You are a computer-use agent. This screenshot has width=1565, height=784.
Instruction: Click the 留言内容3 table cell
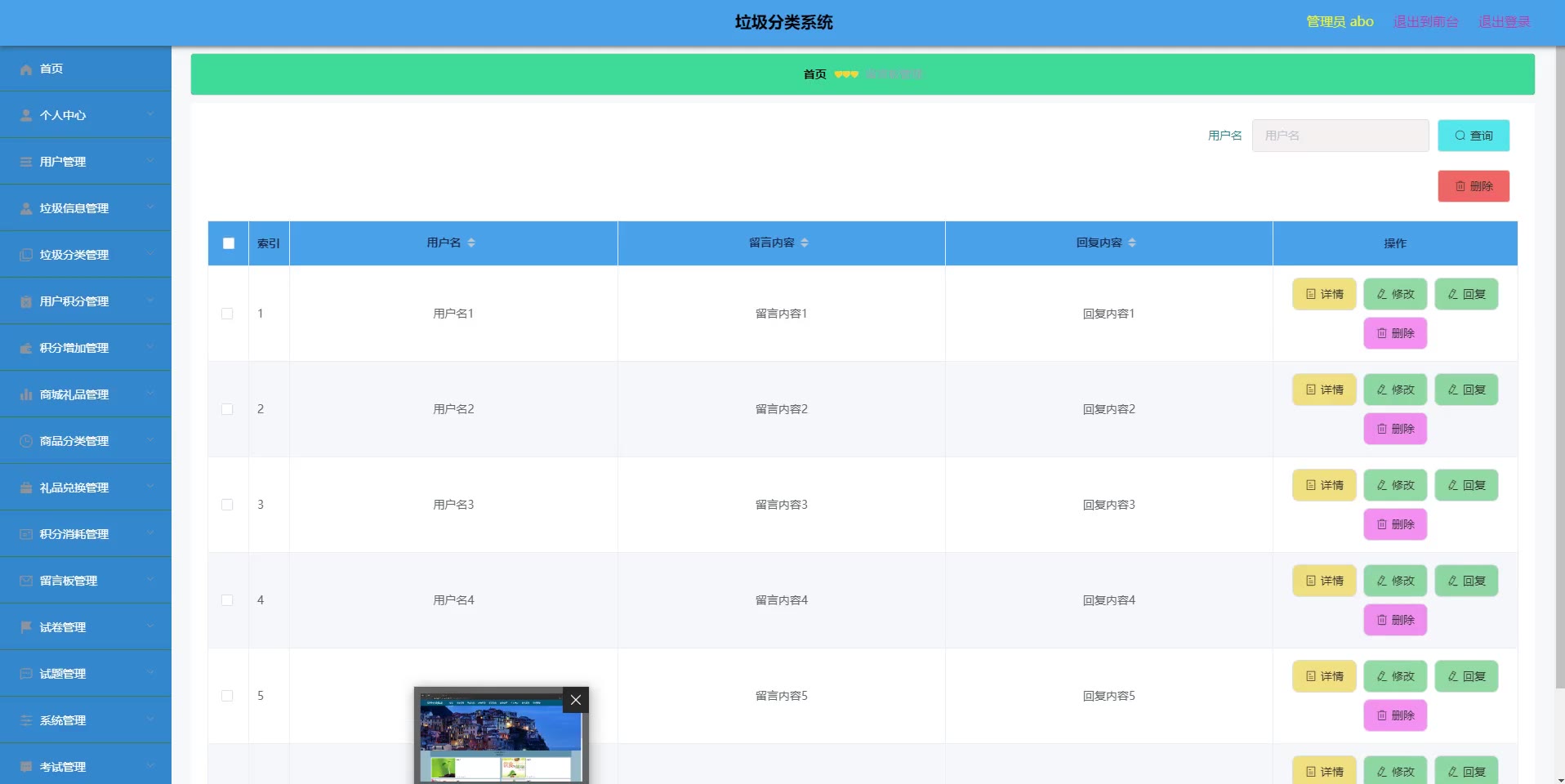(782, 505)
